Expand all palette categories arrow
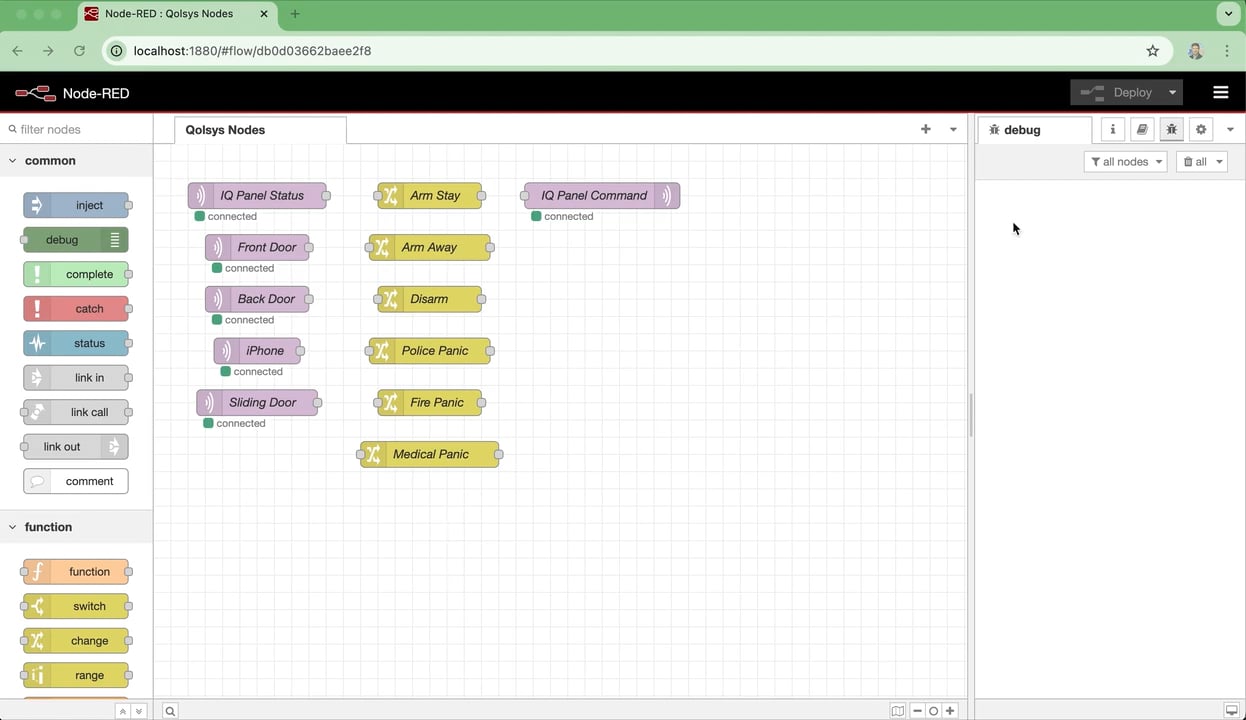1246x720 pixels. [x=139, y=711]
